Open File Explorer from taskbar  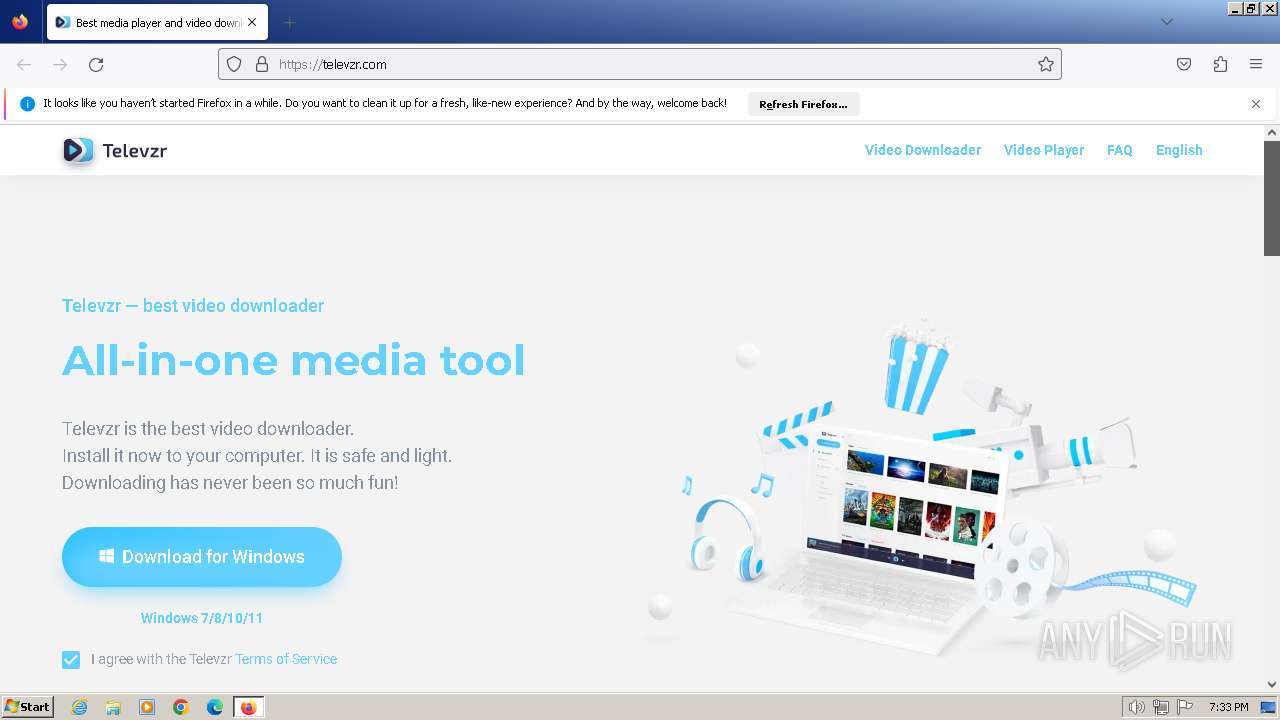tap(113, 707)
